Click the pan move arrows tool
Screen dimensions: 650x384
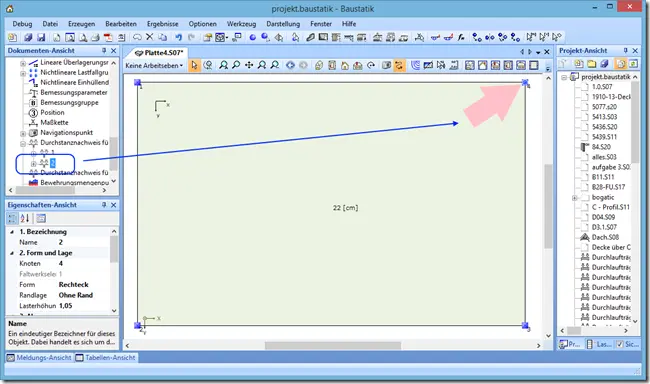pos(249,65)
